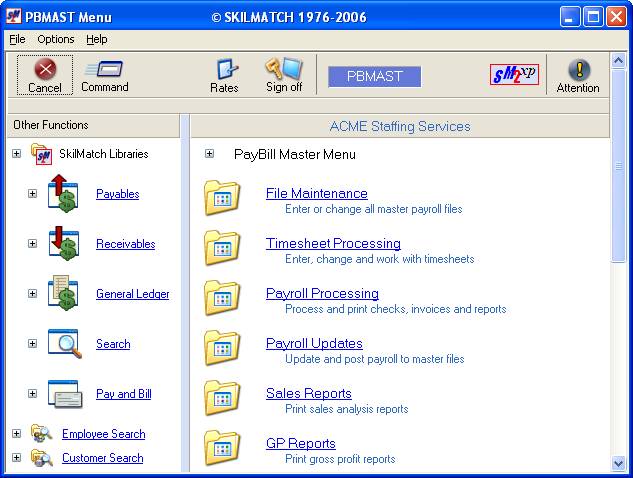Click the vertical scrollbar down arrow
Viewport: 633px width, 478px height.
(x=618, y=463)
